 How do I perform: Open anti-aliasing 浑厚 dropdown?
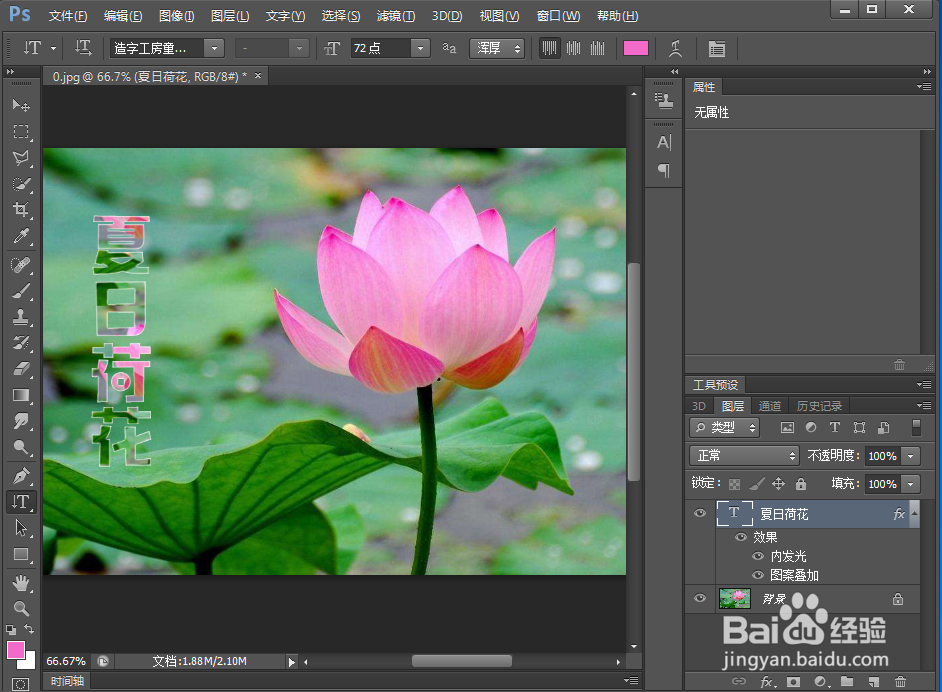coord(497,48)
